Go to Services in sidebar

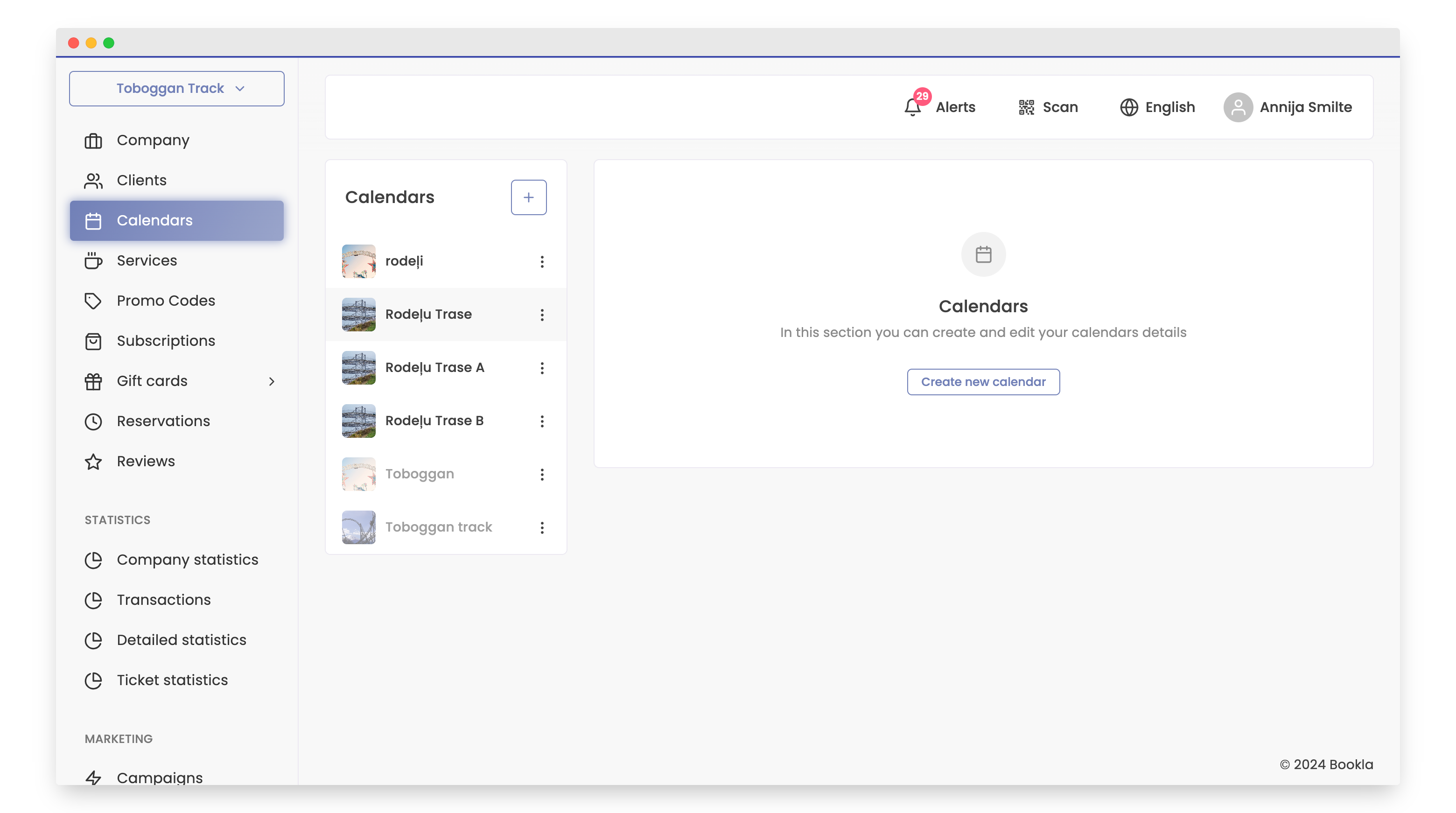(147, 260)
